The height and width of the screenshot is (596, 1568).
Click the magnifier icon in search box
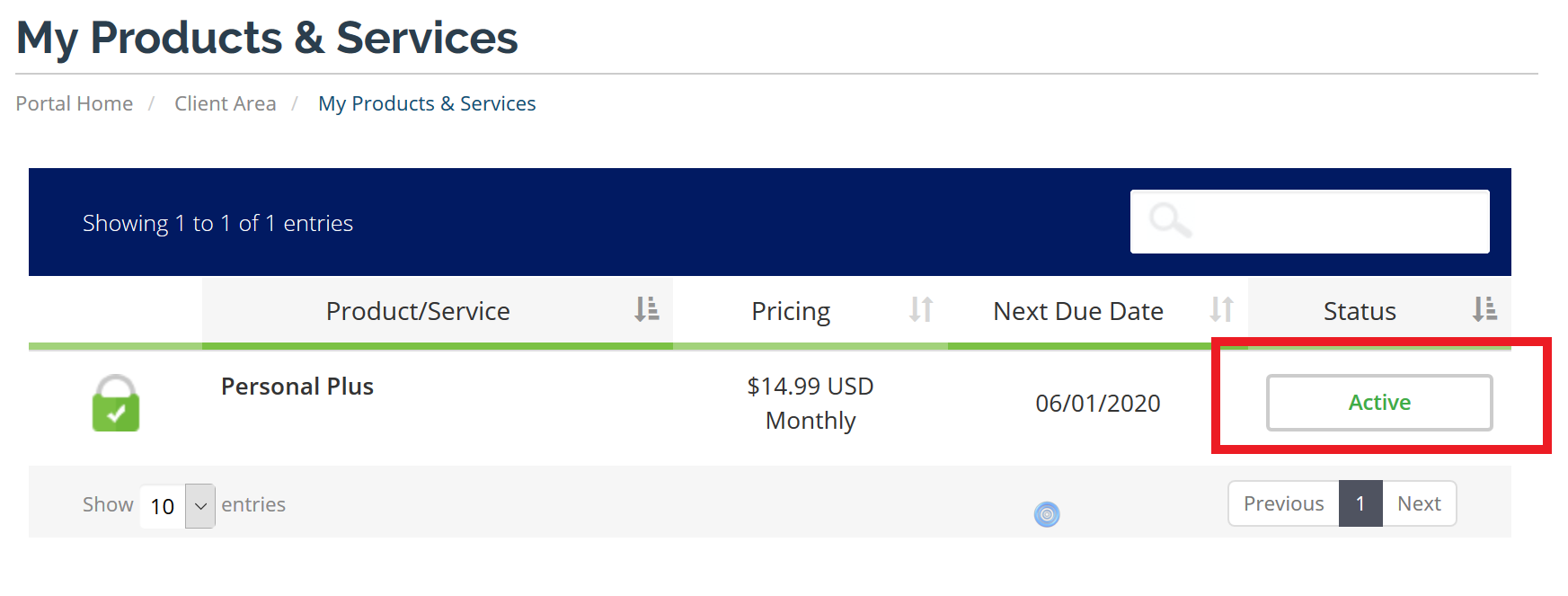pyautogui.click(x=1170, y=220)
